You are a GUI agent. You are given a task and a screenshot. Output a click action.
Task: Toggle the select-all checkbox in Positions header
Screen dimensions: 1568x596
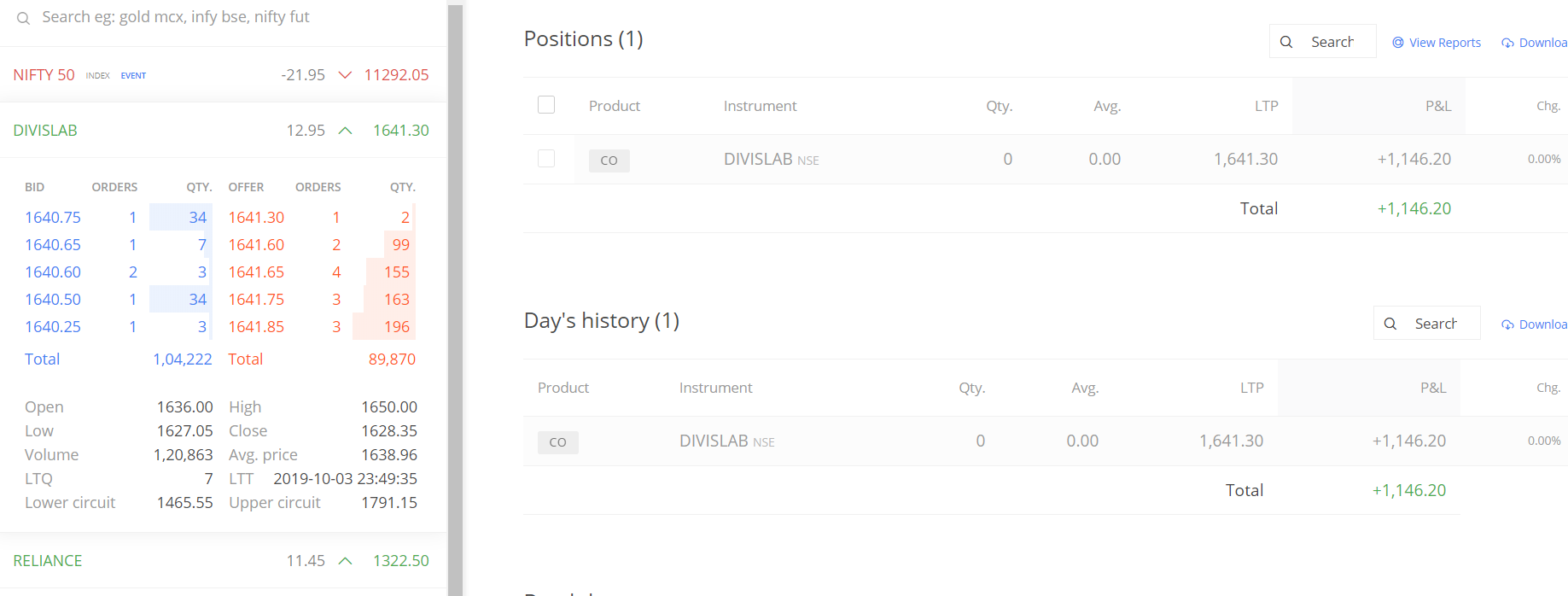(x=546, y=105)
